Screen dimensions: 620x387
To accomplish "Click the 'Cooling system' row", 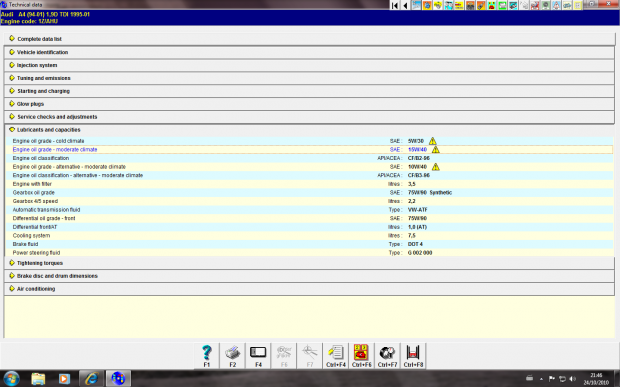I will pos(310,236).
